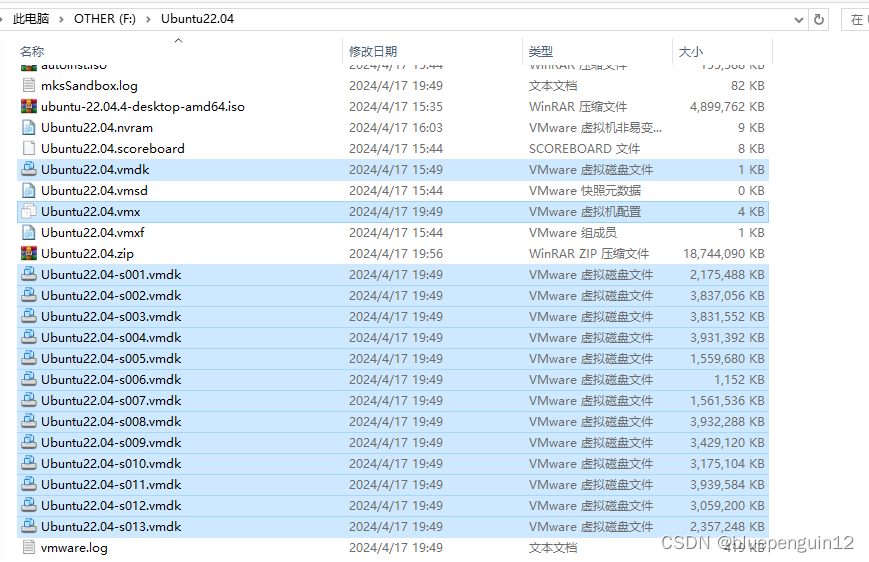Click the 4,899,762 KB size cell
The height and width of the screenshot is (562, 869).
click(727, 107)
